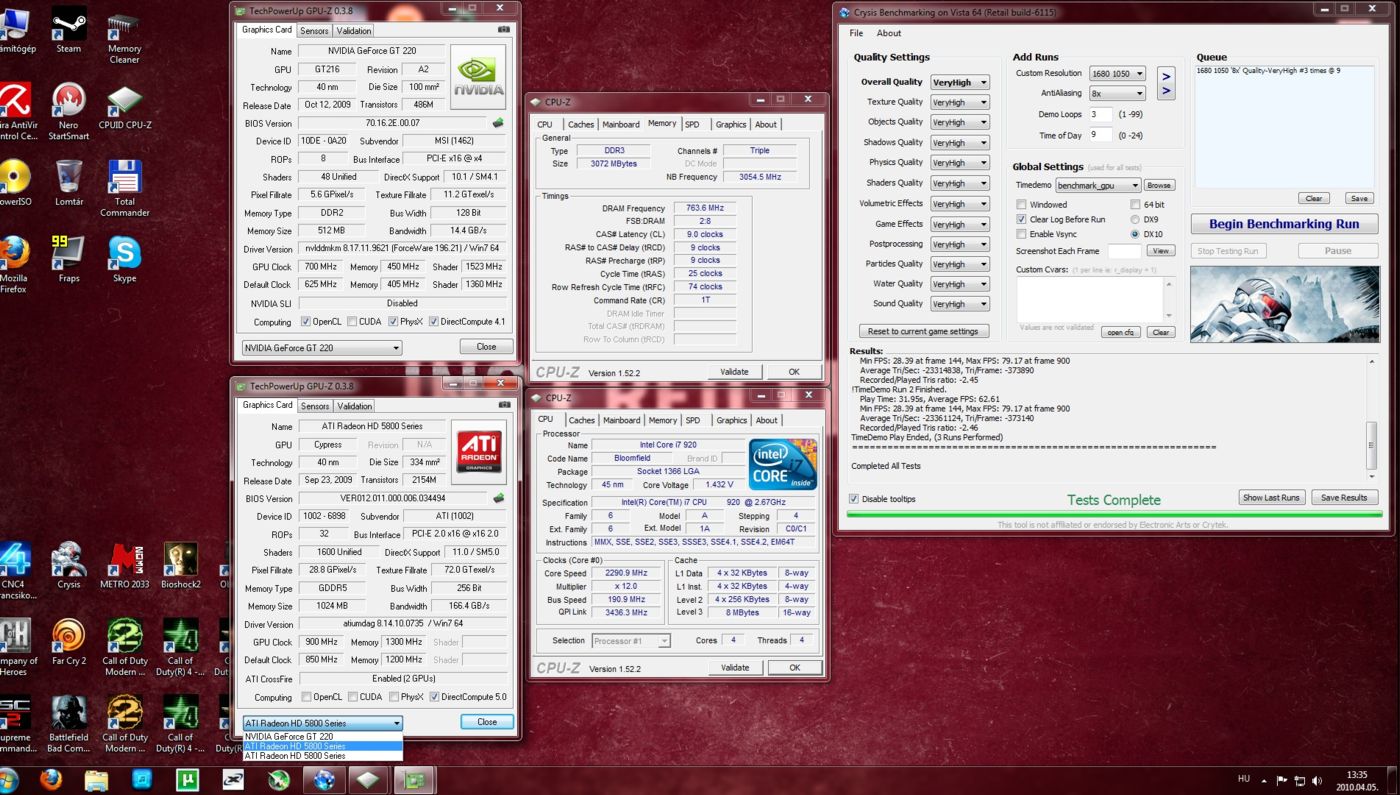Screen dimensions: 1400x795
Task: Switch to Sensors tab in GeForce GPU-Z
Action: click(314, 31)
